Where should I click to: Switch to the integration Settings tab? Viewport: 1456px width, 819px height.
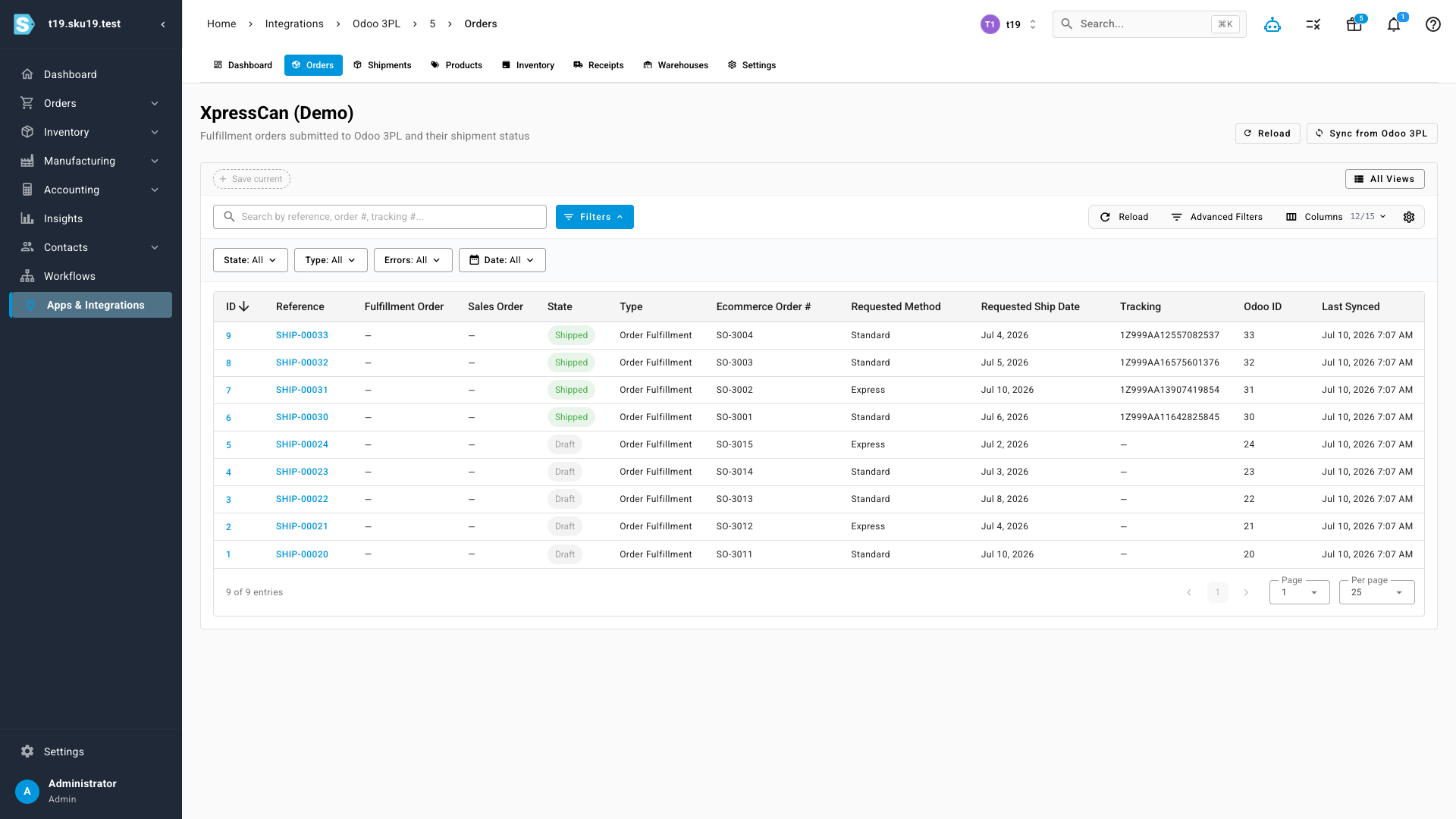tap(752, 65)
